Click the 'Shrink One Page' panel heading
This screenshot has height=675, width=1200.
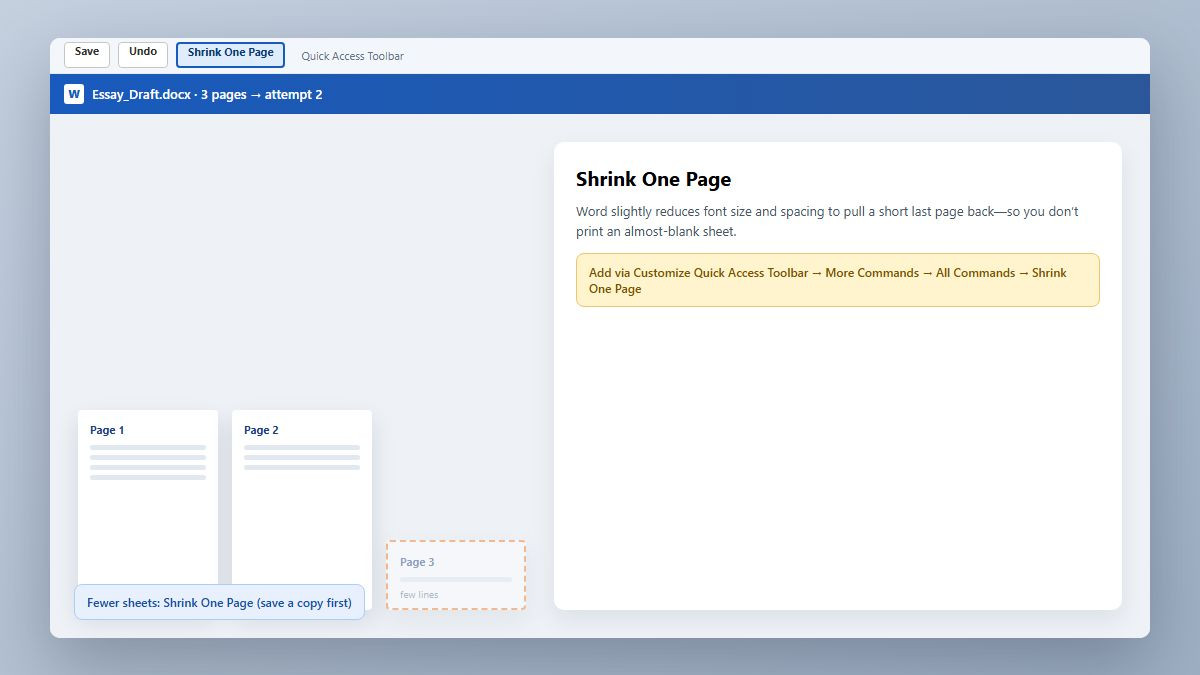pyautogui.click(x=654, y=180)
